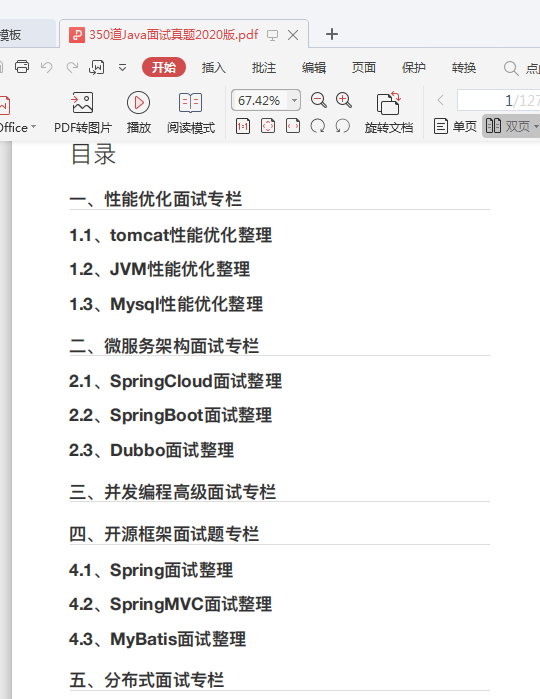The width and height of the screenshot is (540, 699).
Task: Click the undo arrow icon
Action: [46, 67]
